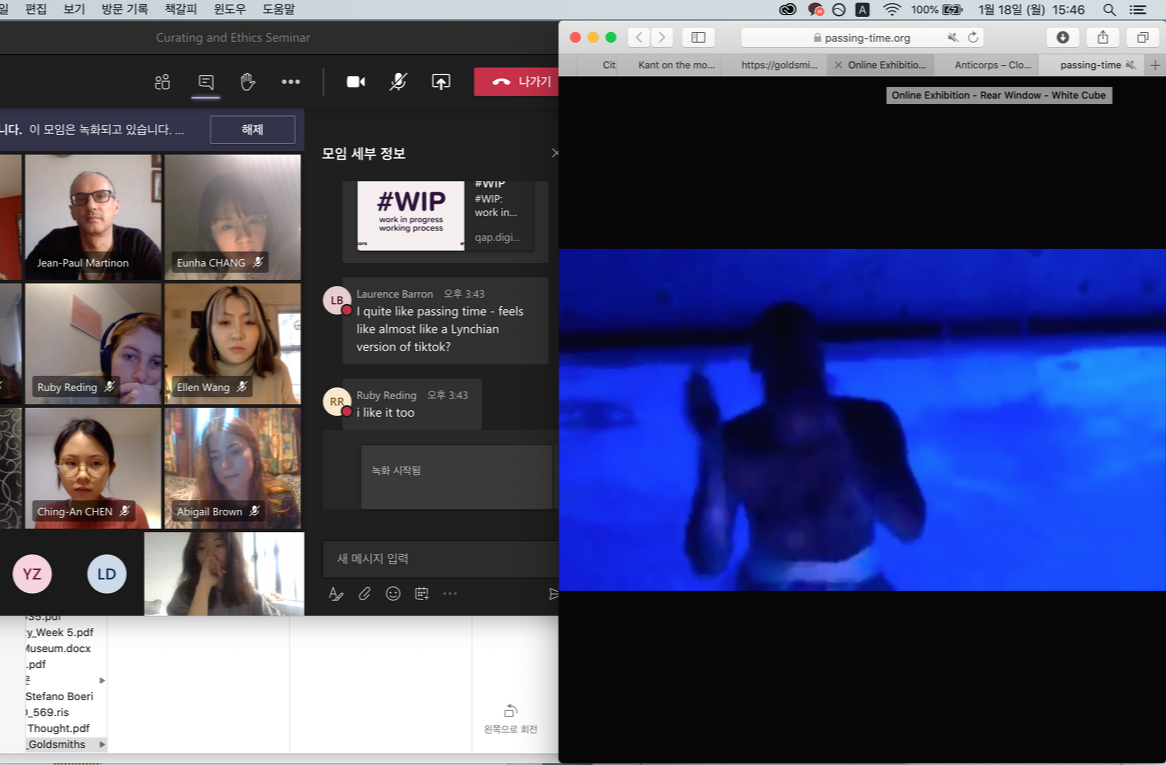Switch to passing-time tab
1166x765 pixels.
pyautogui.click(x=1090, y=65)
